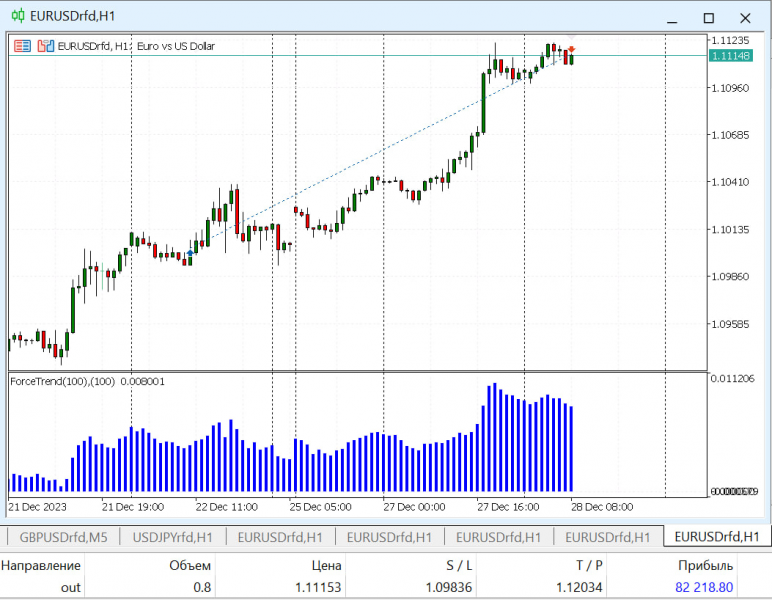Click the ForceTrend(100),(100) indicator label
Screen dimensions: 772x600
pos(63,381)
